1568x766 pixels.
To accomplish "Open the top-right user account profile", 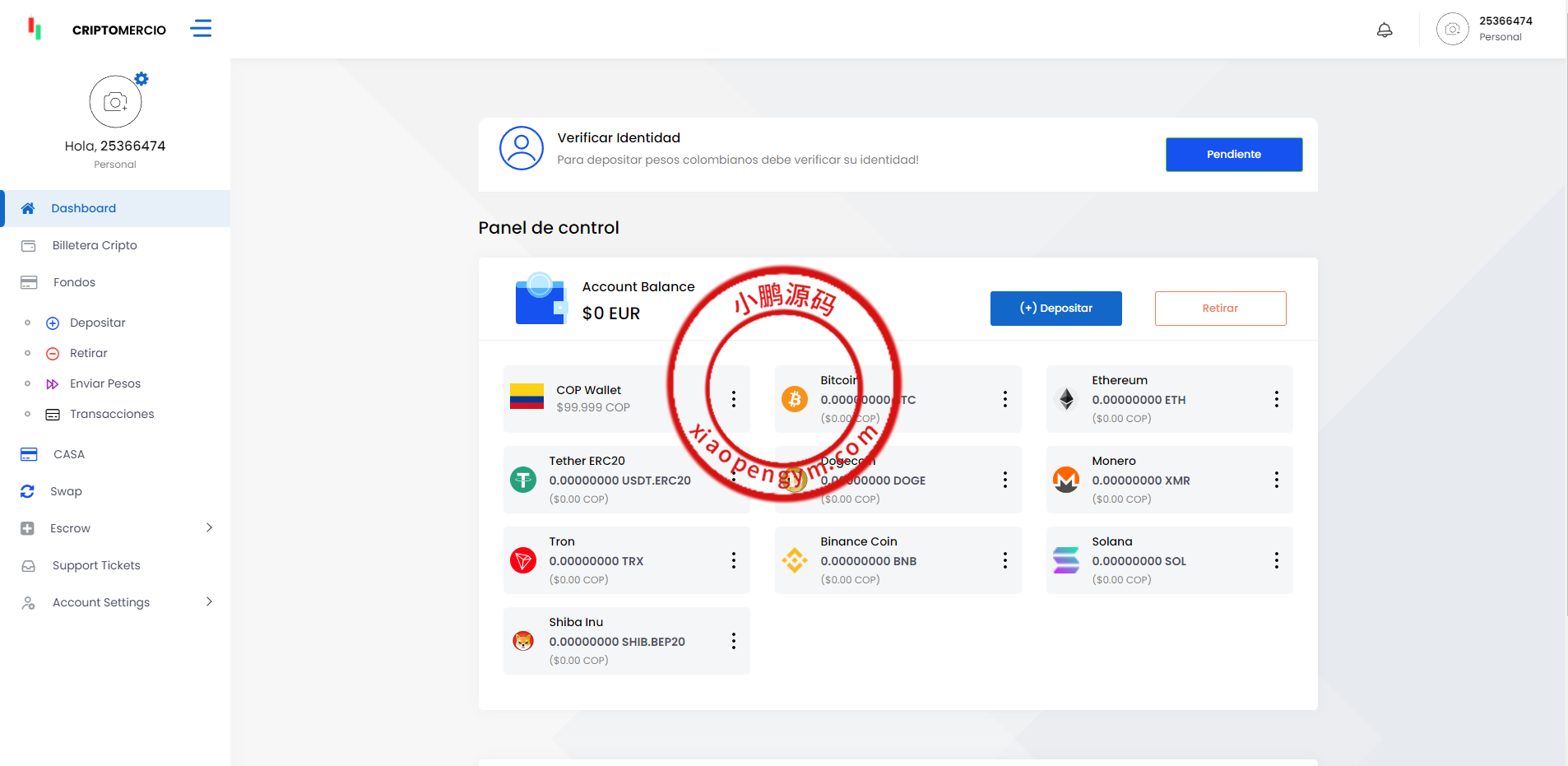I will (x=1485, y=29).
